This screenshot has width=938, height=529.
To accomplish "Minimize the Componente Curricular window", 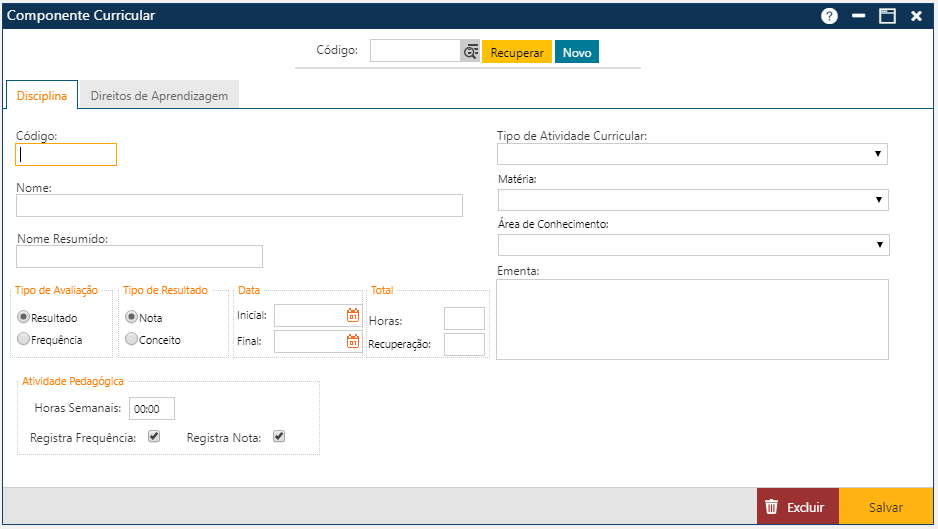I will 858,16.
